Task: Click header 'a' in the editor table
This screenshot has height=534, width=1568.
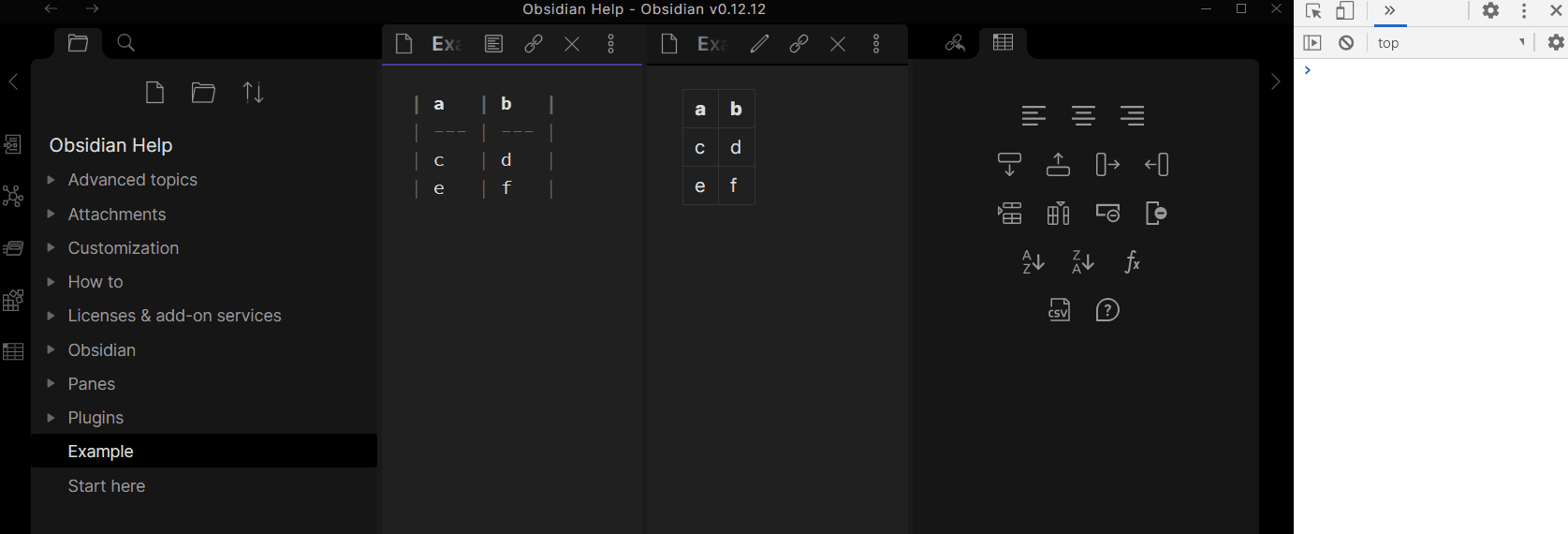Action: 439,104
